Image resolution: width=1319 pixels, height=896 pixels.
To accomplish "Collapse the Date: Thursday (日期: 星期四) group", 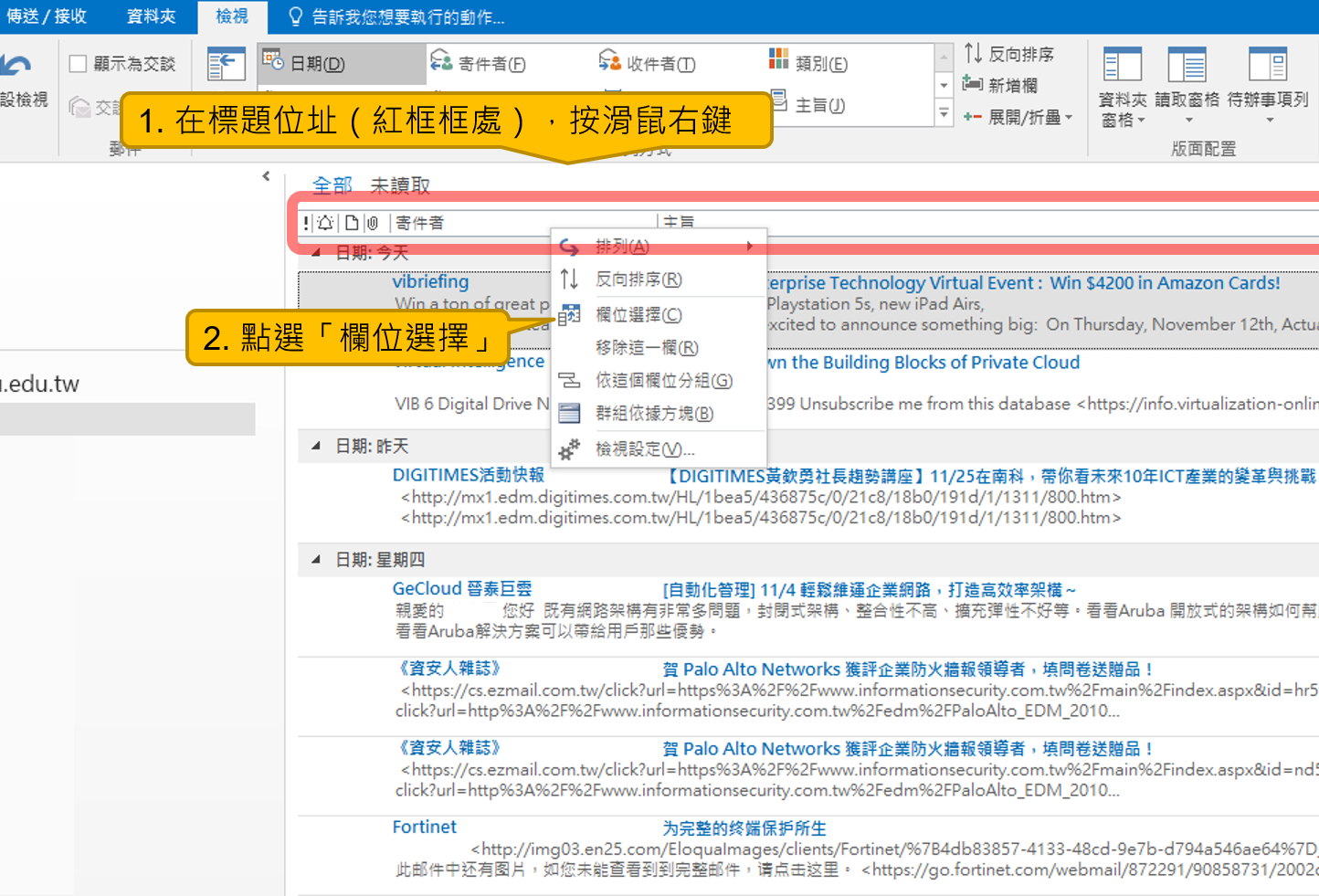I will (316, 559).
